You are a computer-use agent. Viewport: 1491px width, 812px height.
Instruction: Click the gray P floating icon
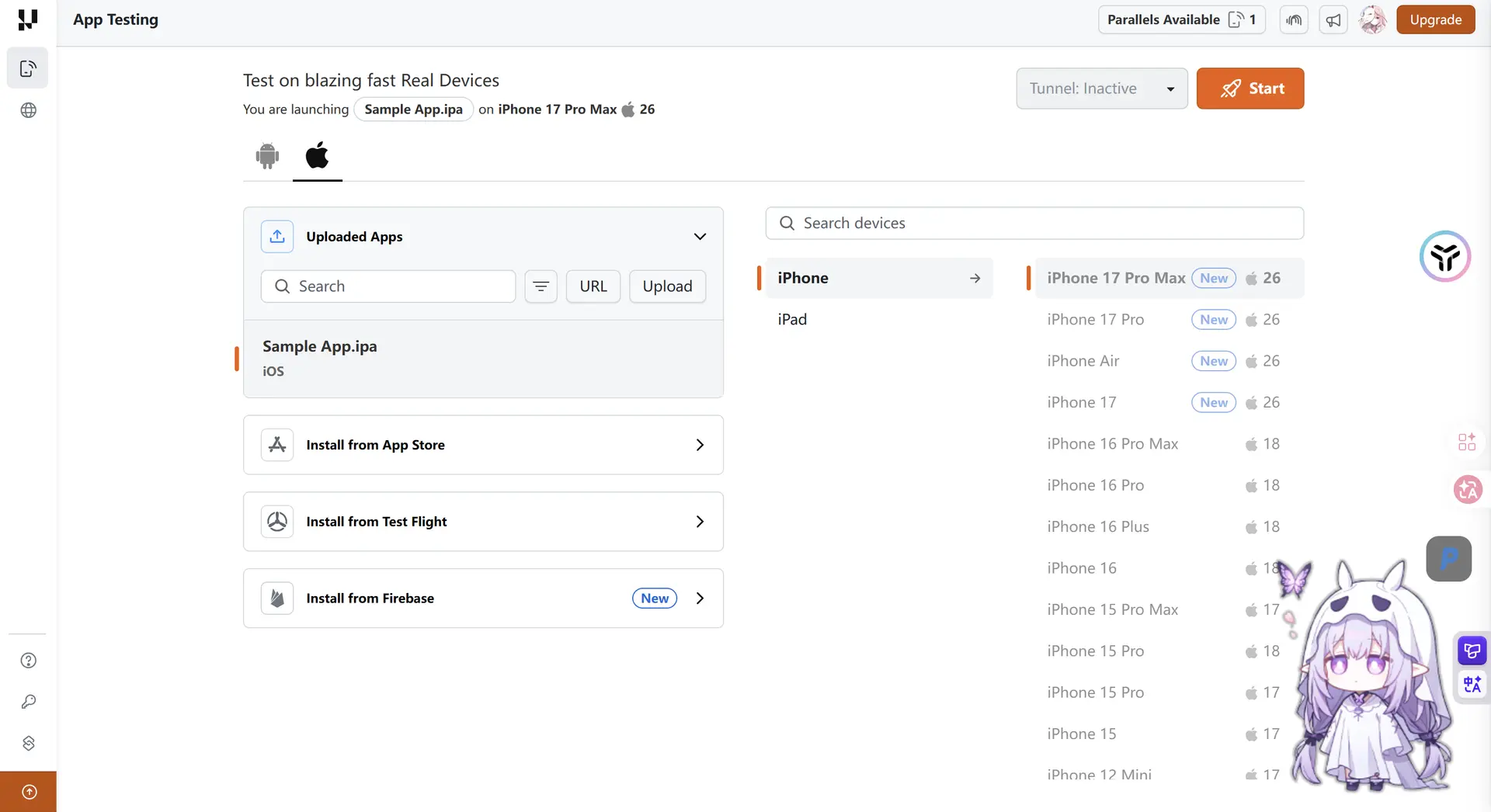tap(1449, 559)
